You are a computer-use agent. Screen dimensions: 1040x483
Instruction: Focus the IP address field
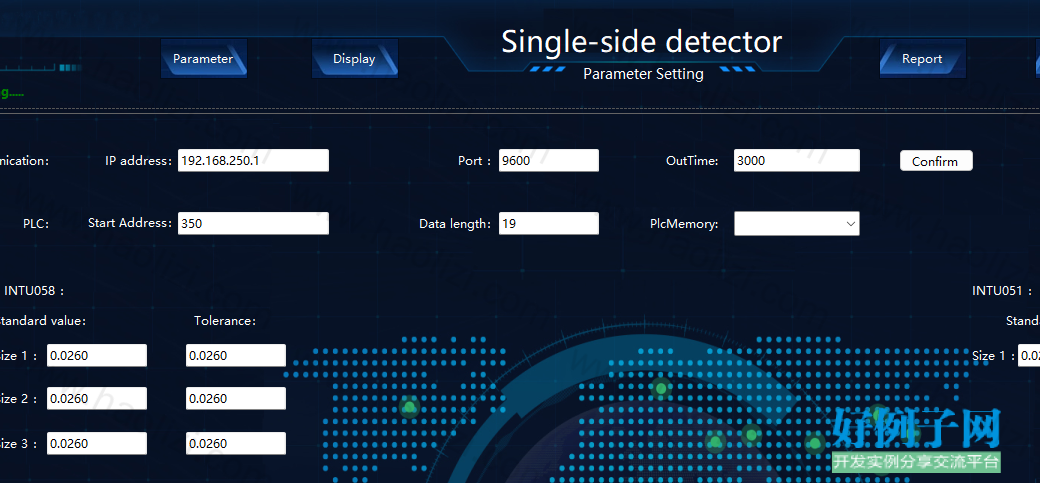pos(253,161)
